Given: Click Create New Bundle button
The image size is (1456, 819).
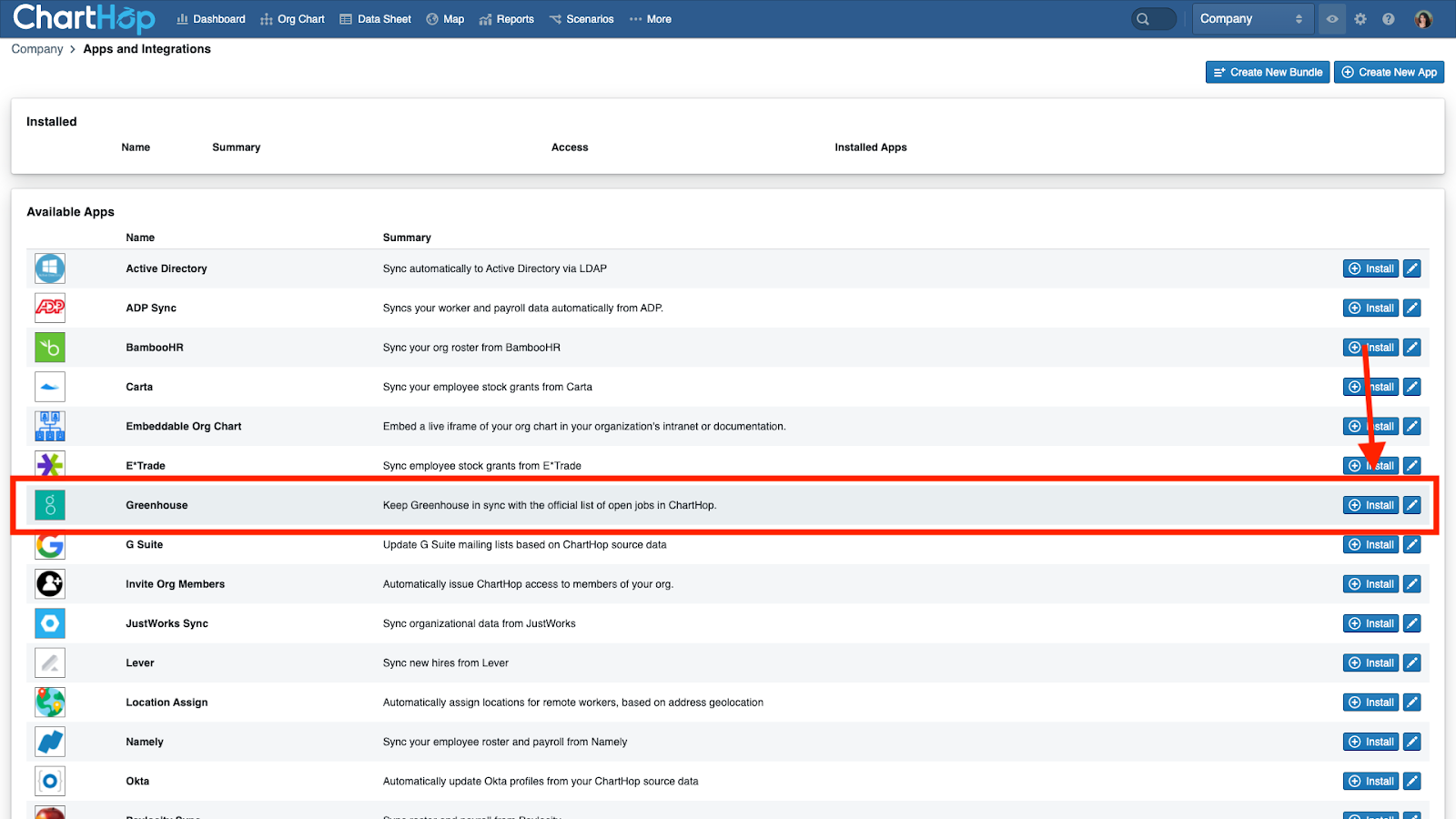Looking at the screenshot, I should [x=1268, y=72].
